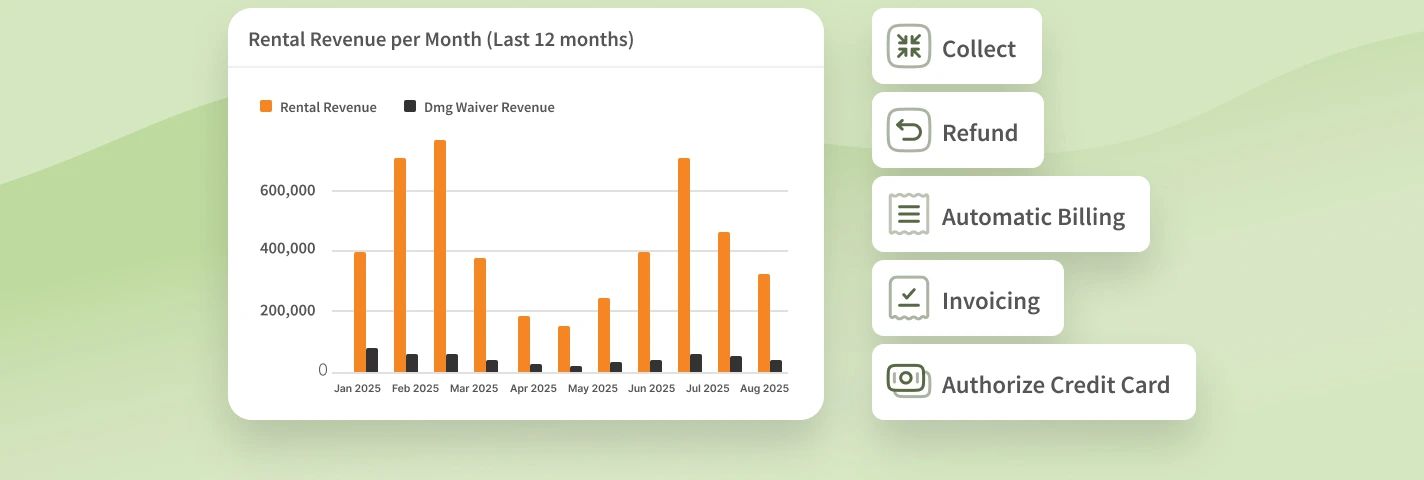The height and width of the screenshot is (480, 1424).
Task: Click the 0 y-axis value
Action: [x=323, y=370]
